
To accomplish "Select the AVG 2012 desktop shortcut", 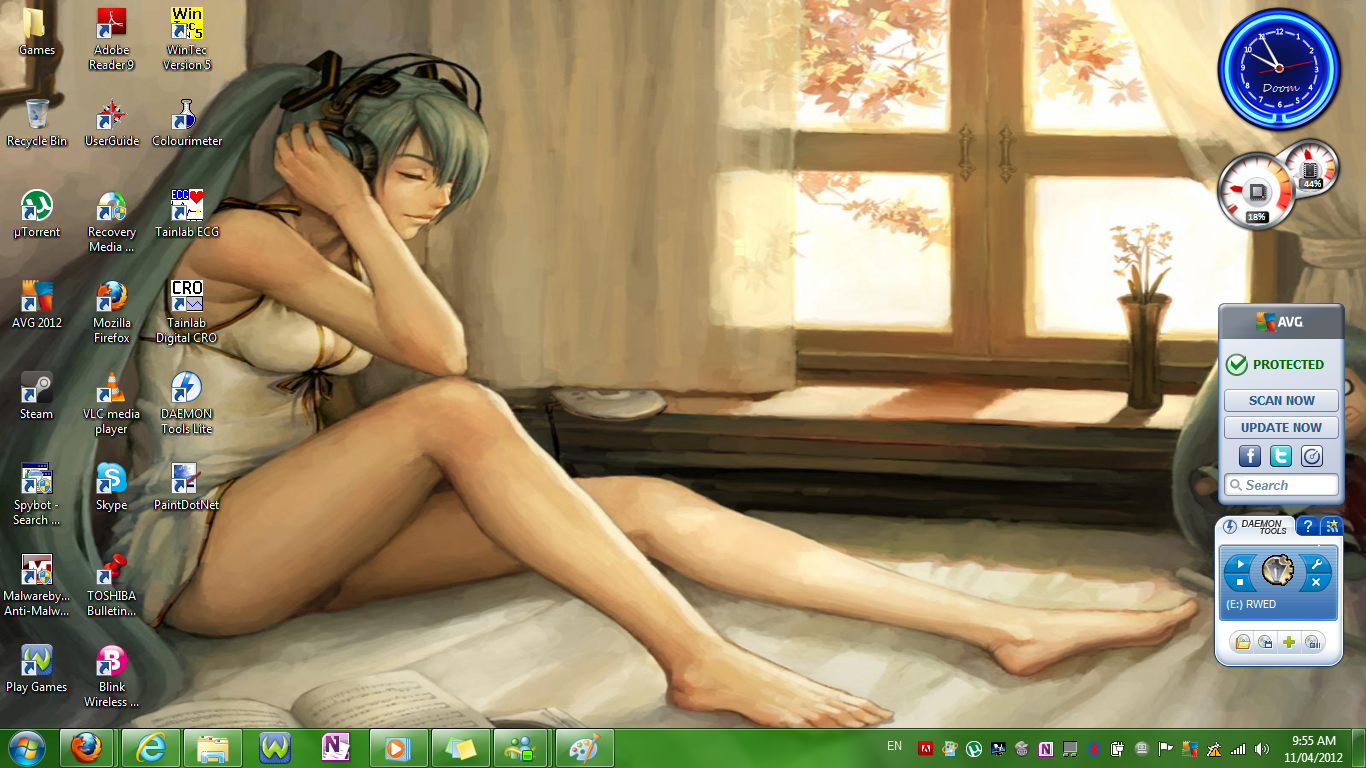I will tap(37, 305).
